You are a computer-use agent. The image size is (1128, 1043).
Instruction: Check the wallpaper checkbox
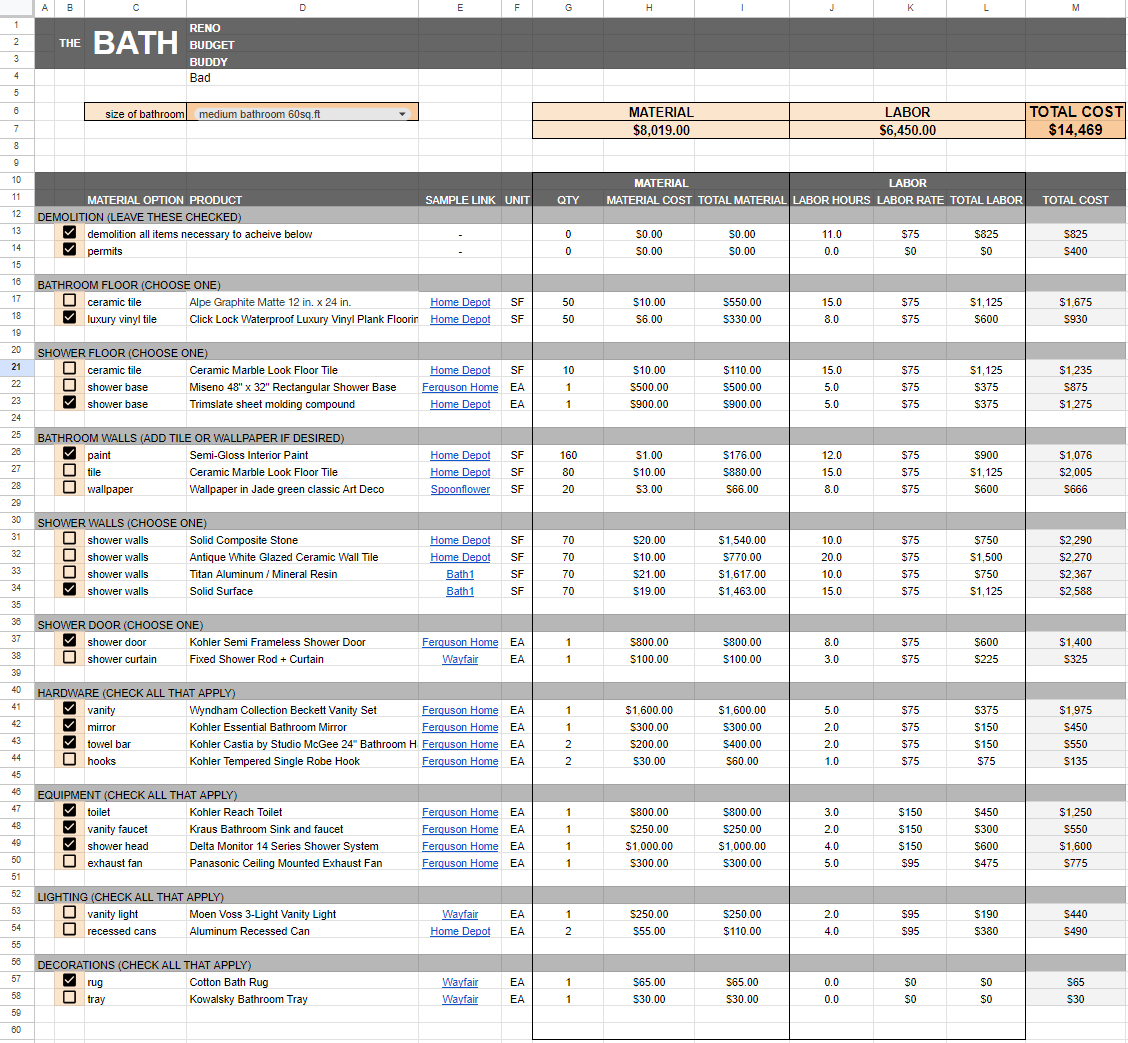coord(70,488)
